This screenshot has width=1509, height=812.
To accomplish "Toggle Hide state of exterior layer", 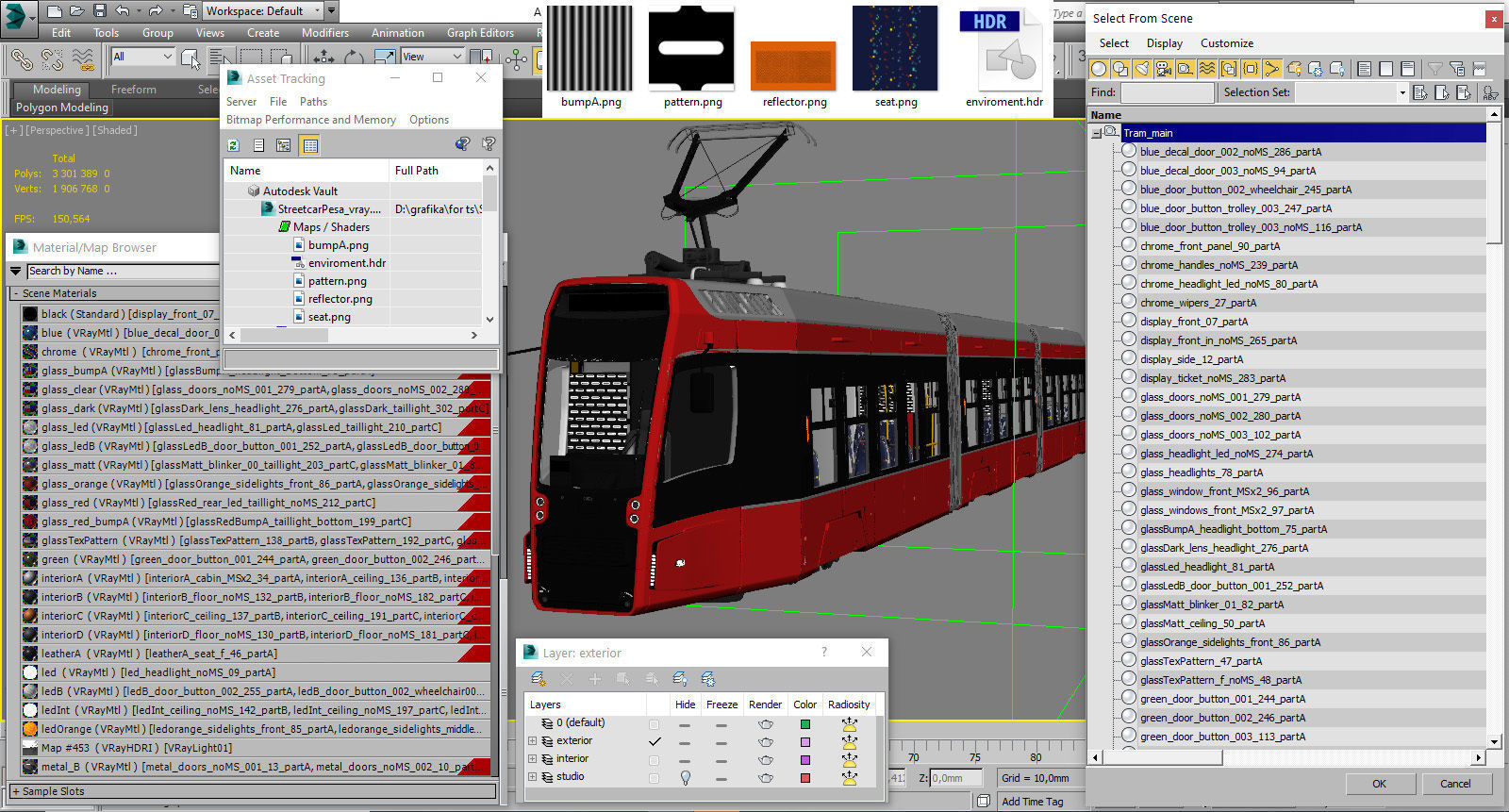I will [685, 741].
